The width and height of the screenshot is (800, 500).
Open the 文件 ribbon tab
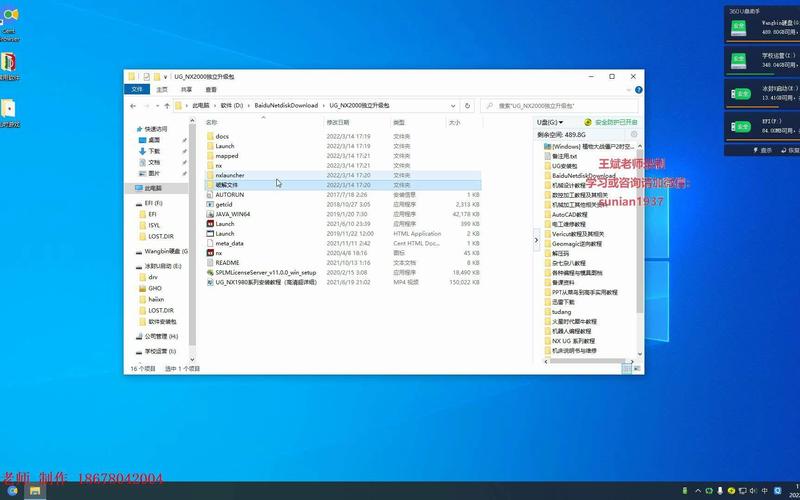137,89
